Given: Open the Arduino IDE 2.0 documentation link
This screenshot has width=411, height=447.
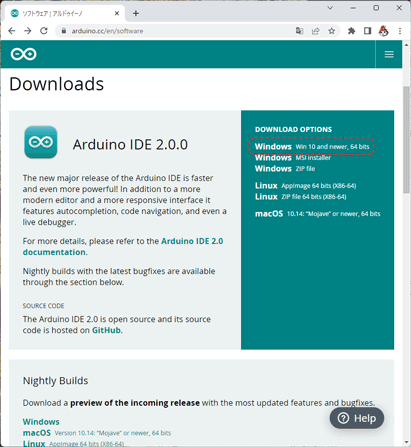Looking at the screenshot, I should point(123,247).
